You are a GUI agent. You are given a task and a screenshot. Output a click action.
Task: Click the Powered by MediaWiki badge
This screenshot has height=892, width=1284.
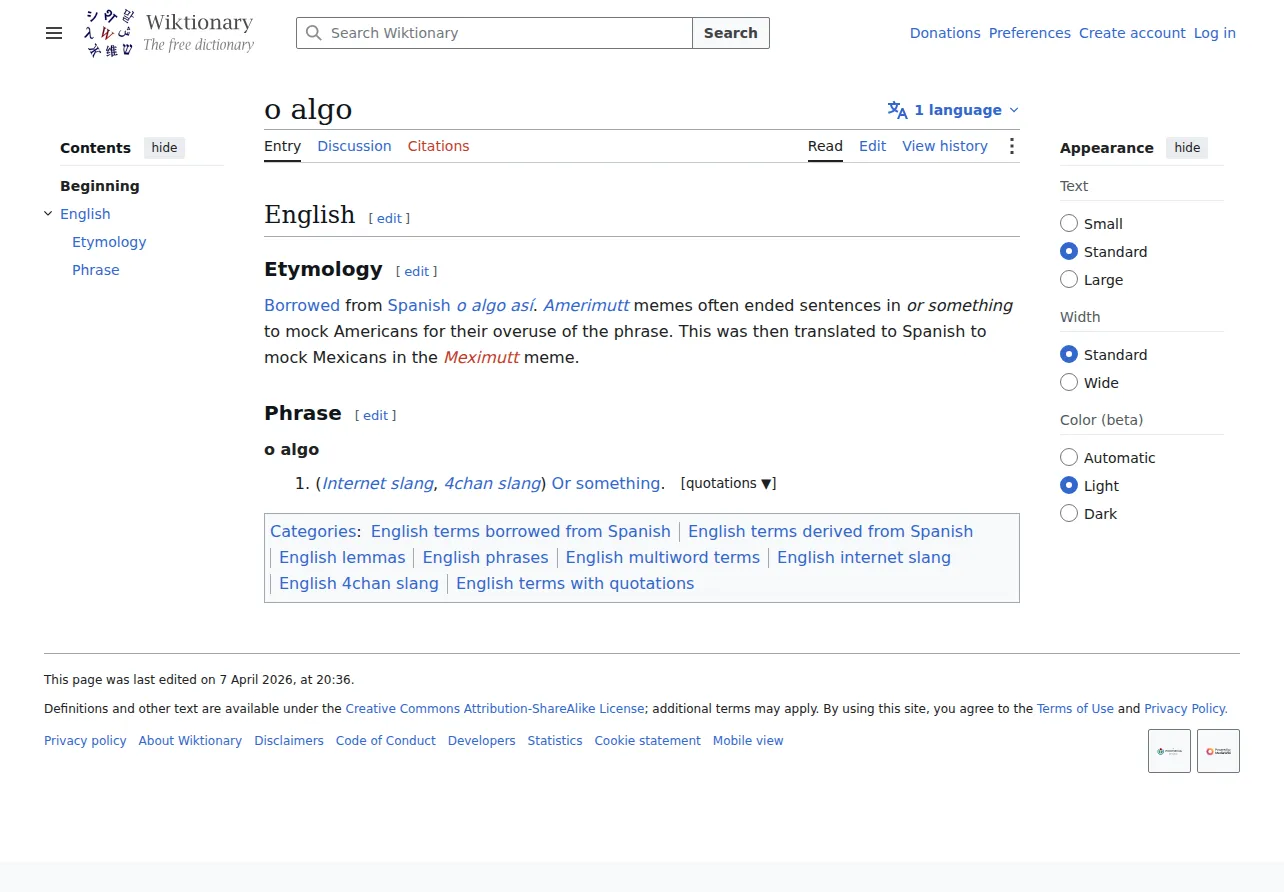point(1218,751)
